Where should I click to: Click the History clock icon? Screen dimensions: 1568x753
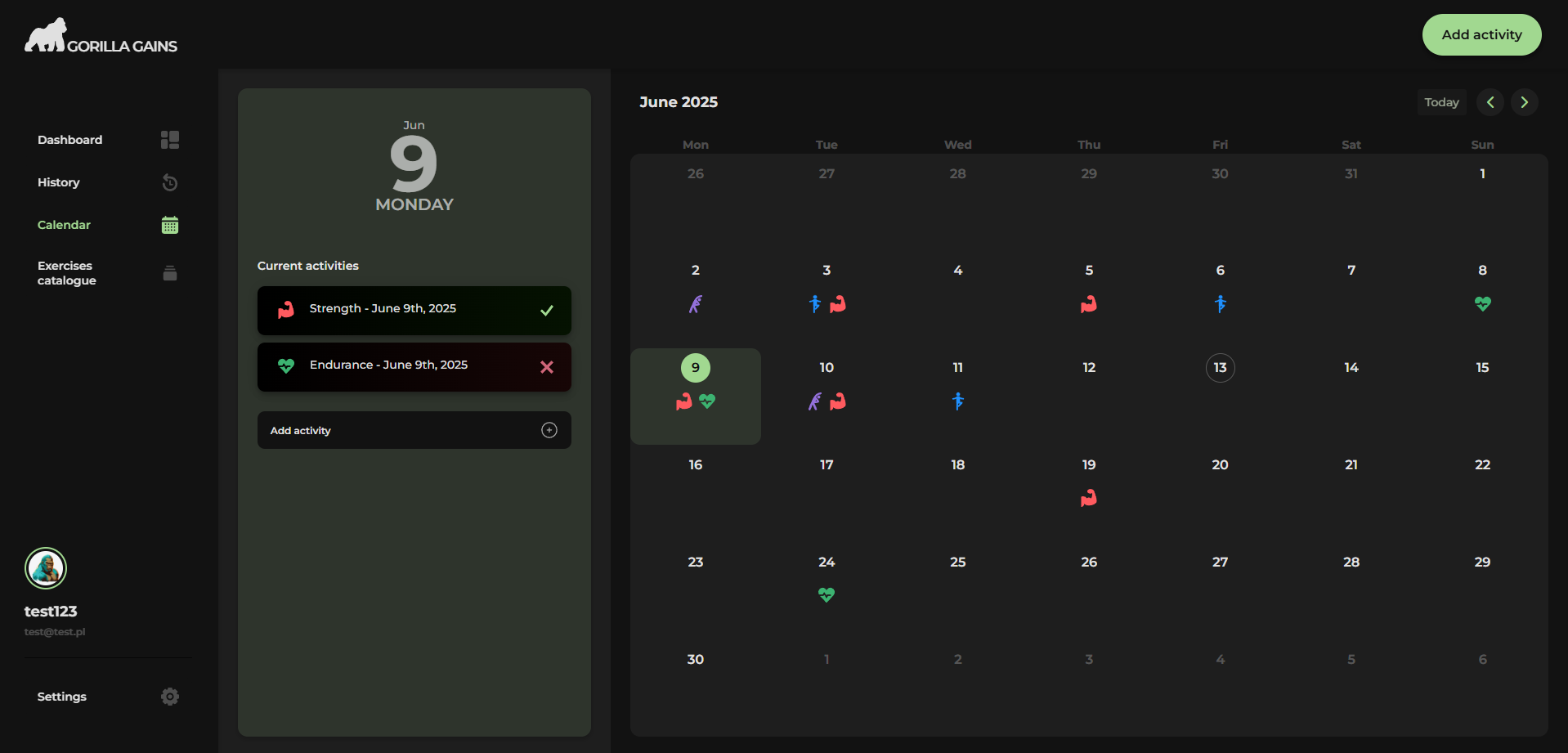[x=170, y=182]
